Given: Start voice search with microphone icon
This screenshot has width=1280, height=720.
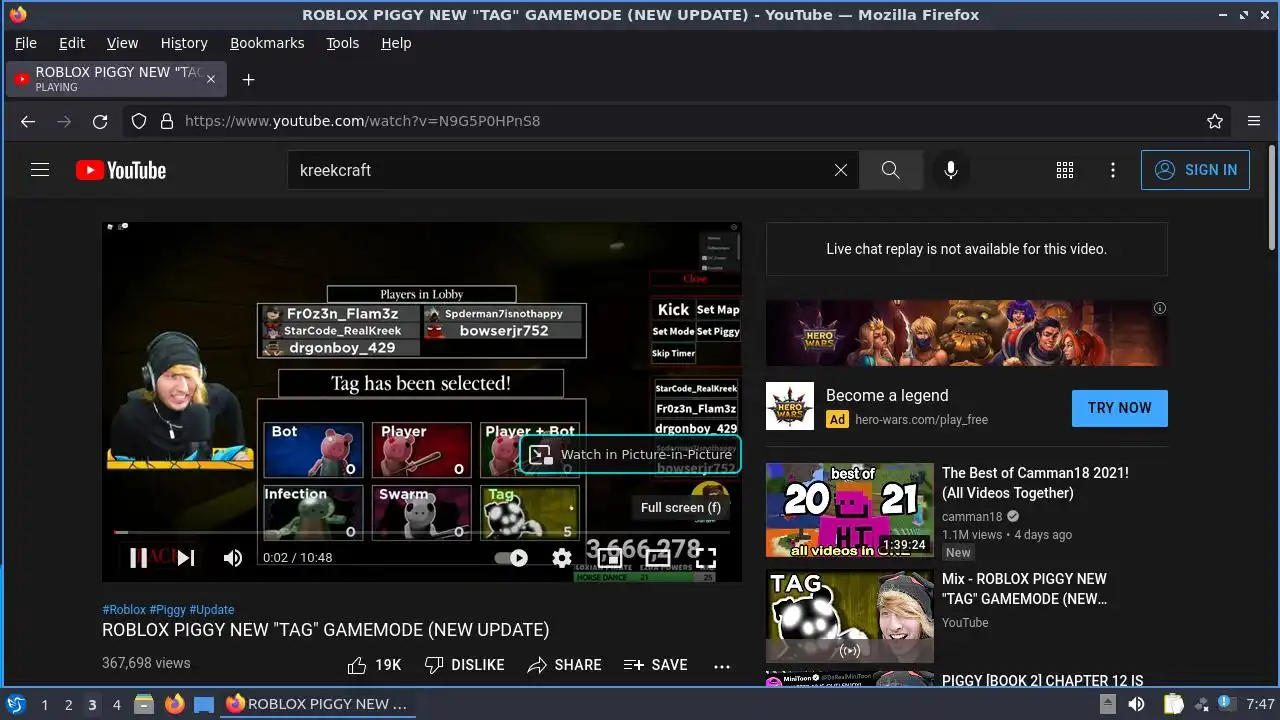Looking at the screenshot, I should [x=951, y=170].
